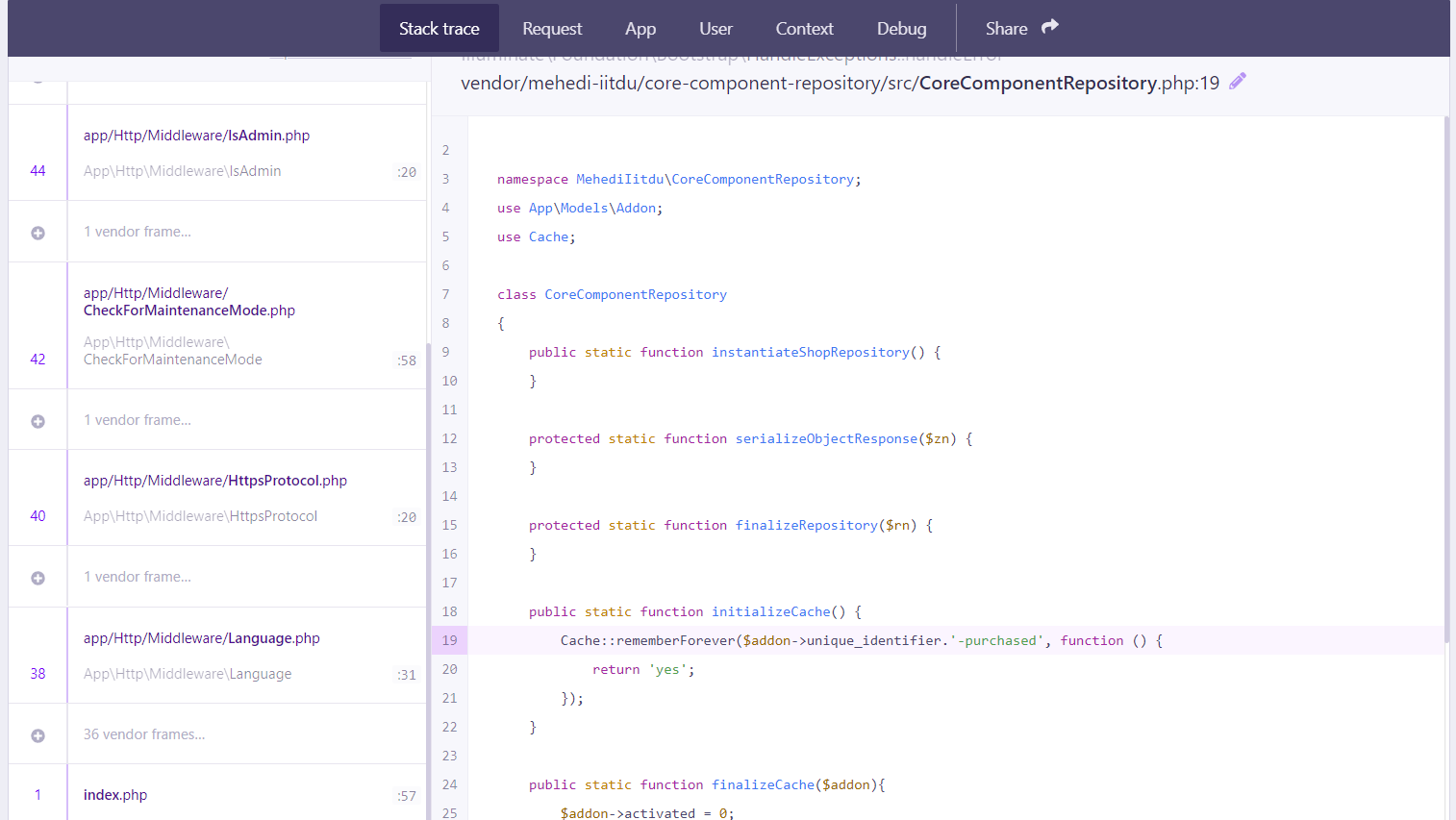The height and width of the screenshot is (820, 1456).
Task: Click finalizeCache function line
Action: (707, 784)
